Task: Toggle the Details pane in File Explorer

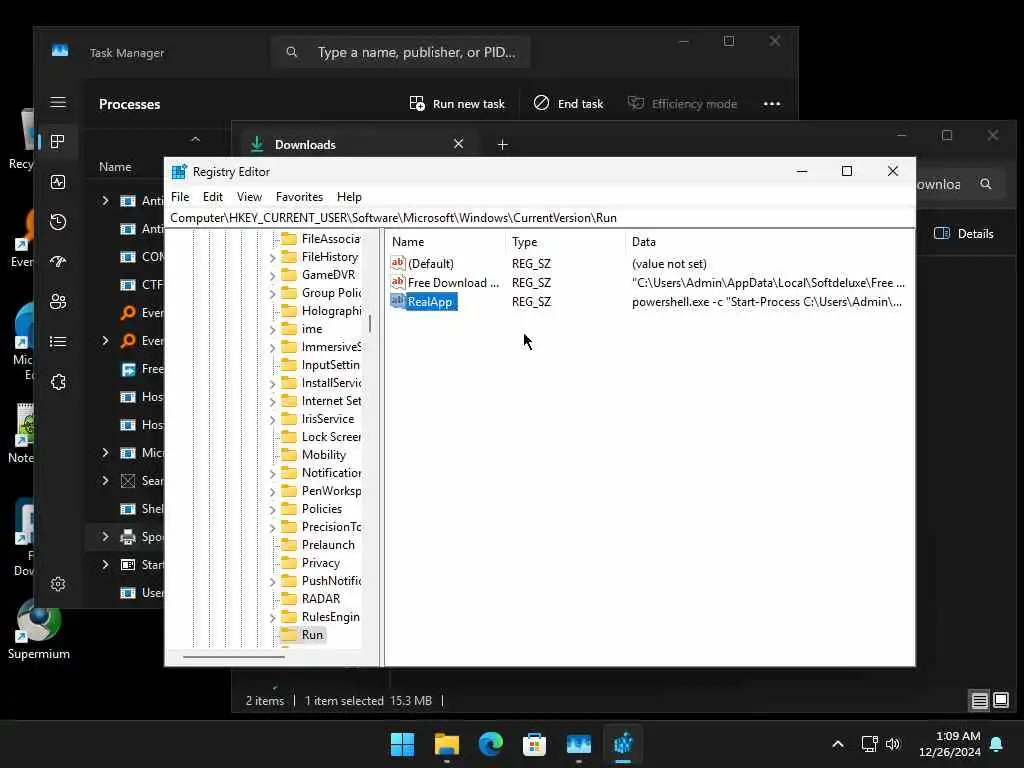Action: point(964,234)
